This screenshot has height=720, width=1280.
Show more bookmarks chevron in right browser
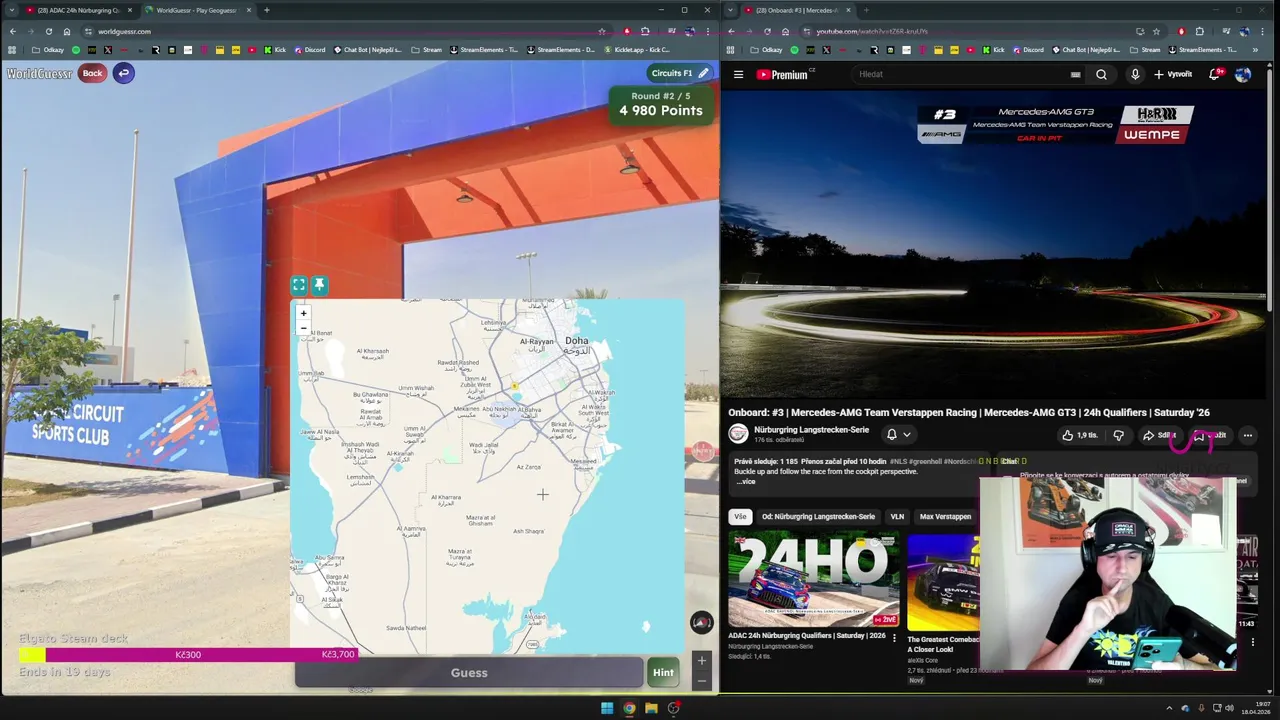1256,50
